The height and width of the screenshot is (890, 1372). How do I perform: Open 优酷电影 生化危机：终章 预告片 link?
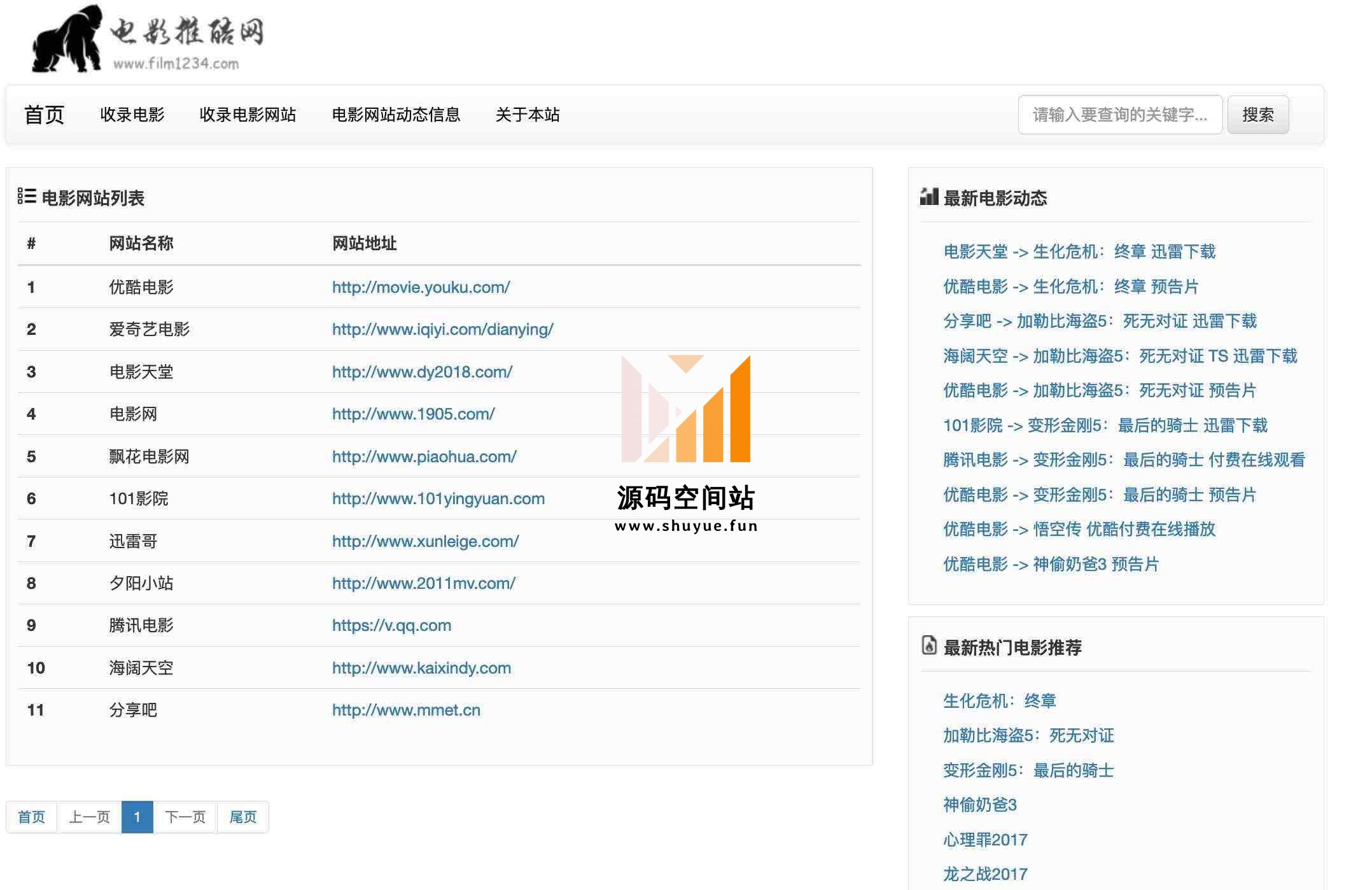point(1071,286)
